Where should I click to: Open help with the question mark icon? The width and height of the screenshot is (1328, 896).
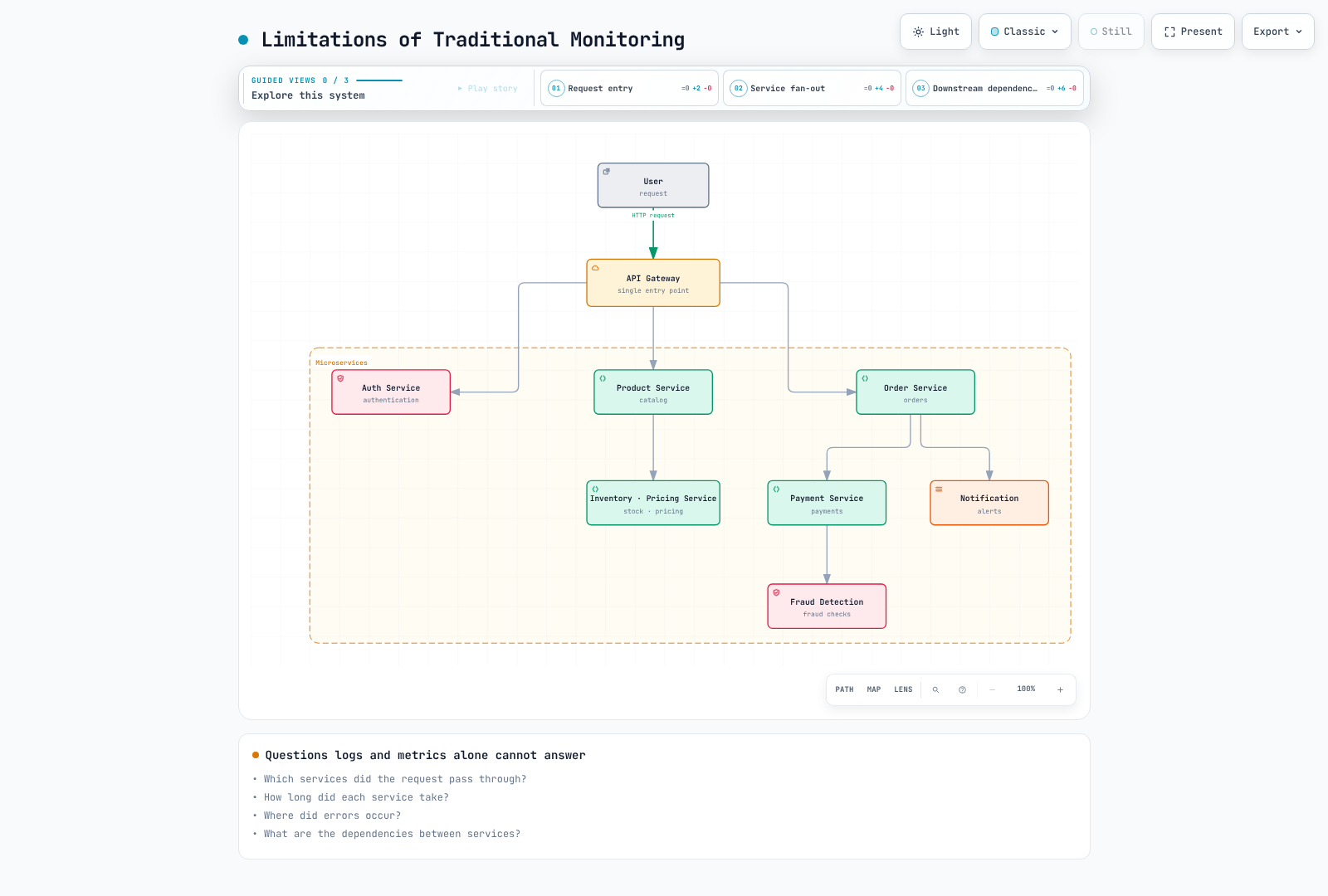point(962,689)
